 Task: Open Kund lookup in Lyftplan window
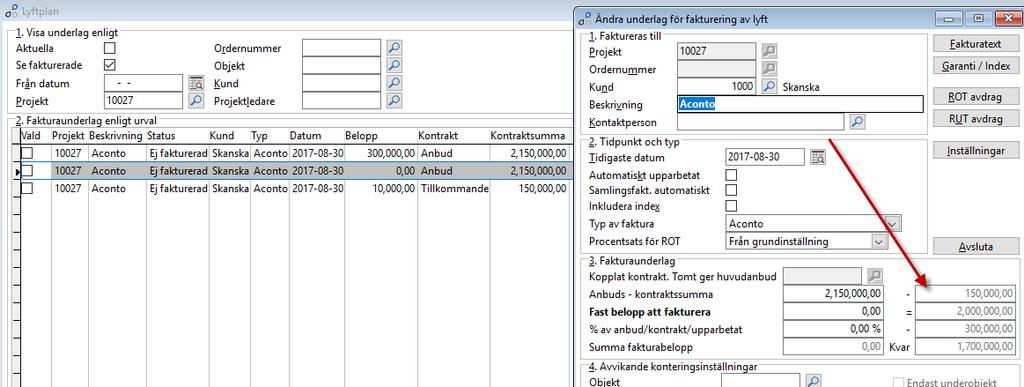click(x=394, y=83)
